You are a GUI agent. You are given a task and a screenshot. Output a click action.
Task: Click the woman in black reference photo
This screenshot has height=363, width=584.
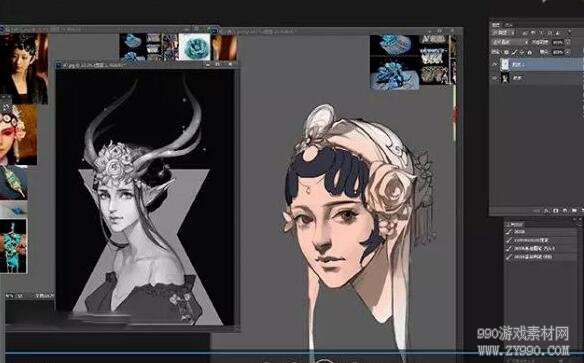point(24,69)
